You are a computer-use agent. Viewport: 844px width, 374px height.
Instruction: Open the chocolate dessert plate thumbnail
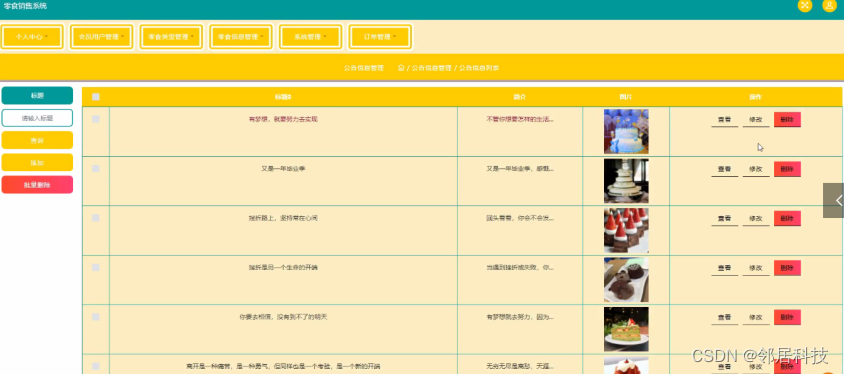pyautogui.click(x=626, y=280)
